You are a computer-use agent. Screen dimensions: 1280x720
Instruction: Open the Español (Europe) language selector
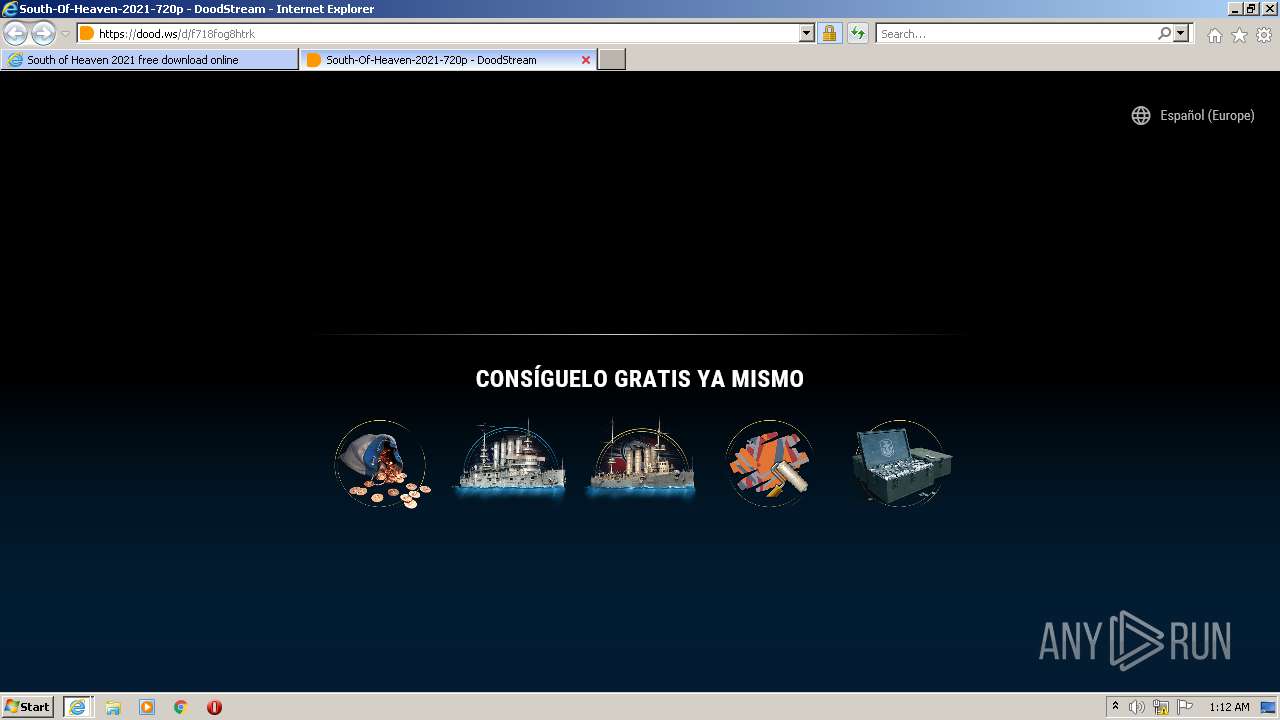[1192, 115]
